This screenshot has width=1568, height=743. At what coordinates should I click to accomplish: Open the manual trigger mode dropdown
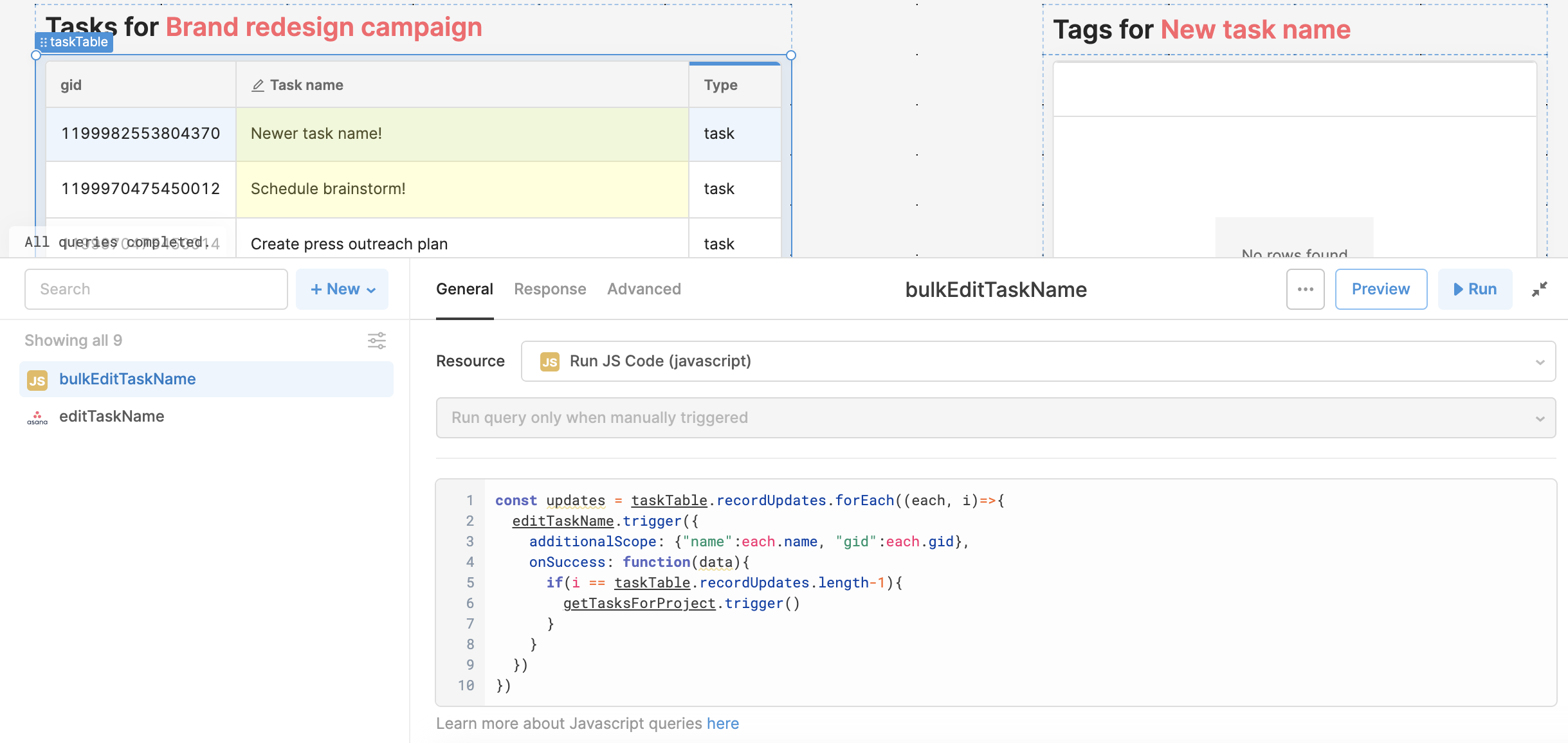coord(996,418)
